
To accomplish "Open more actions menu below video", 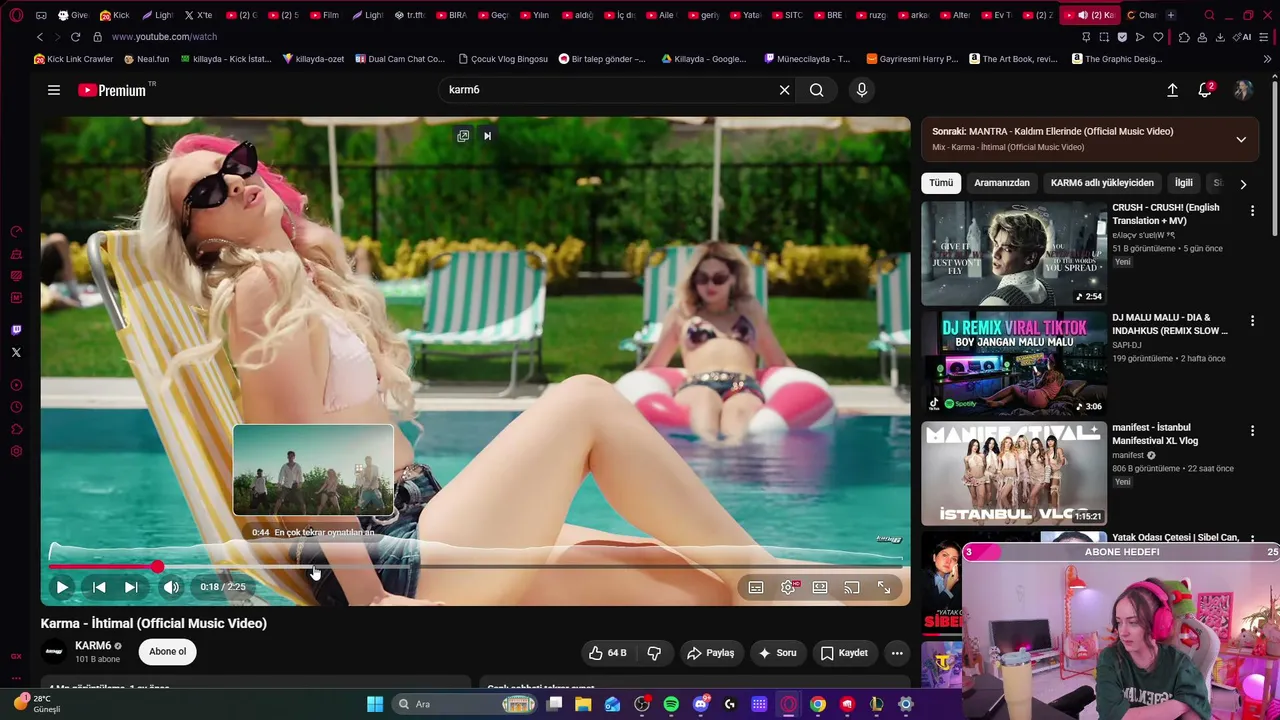I will (x=897, y=653).
